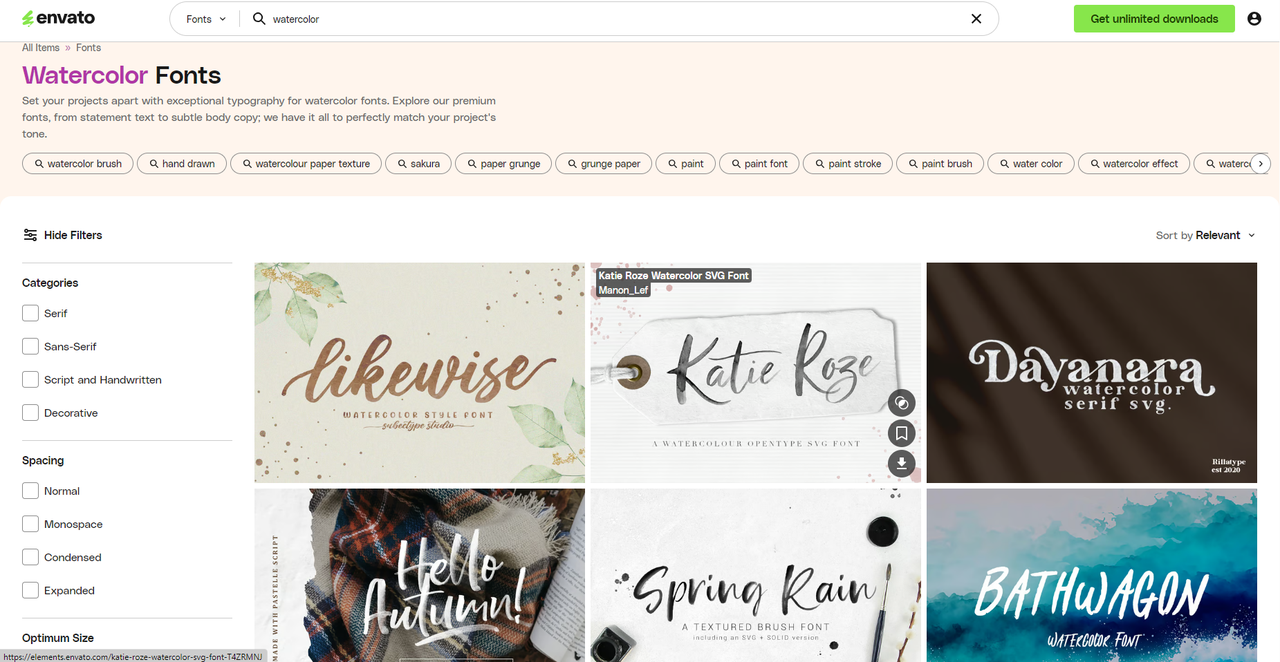Find similar items to Katie Roze
Screen dimensions: 1280x662
901,403
